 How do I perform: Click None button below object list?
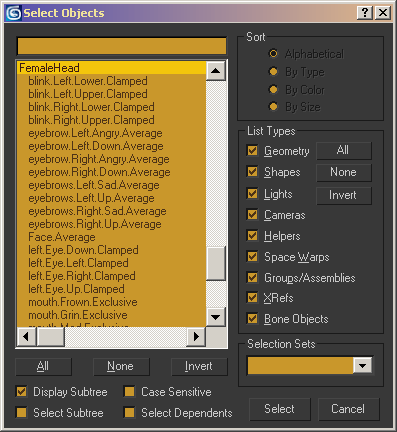[121, 366]
